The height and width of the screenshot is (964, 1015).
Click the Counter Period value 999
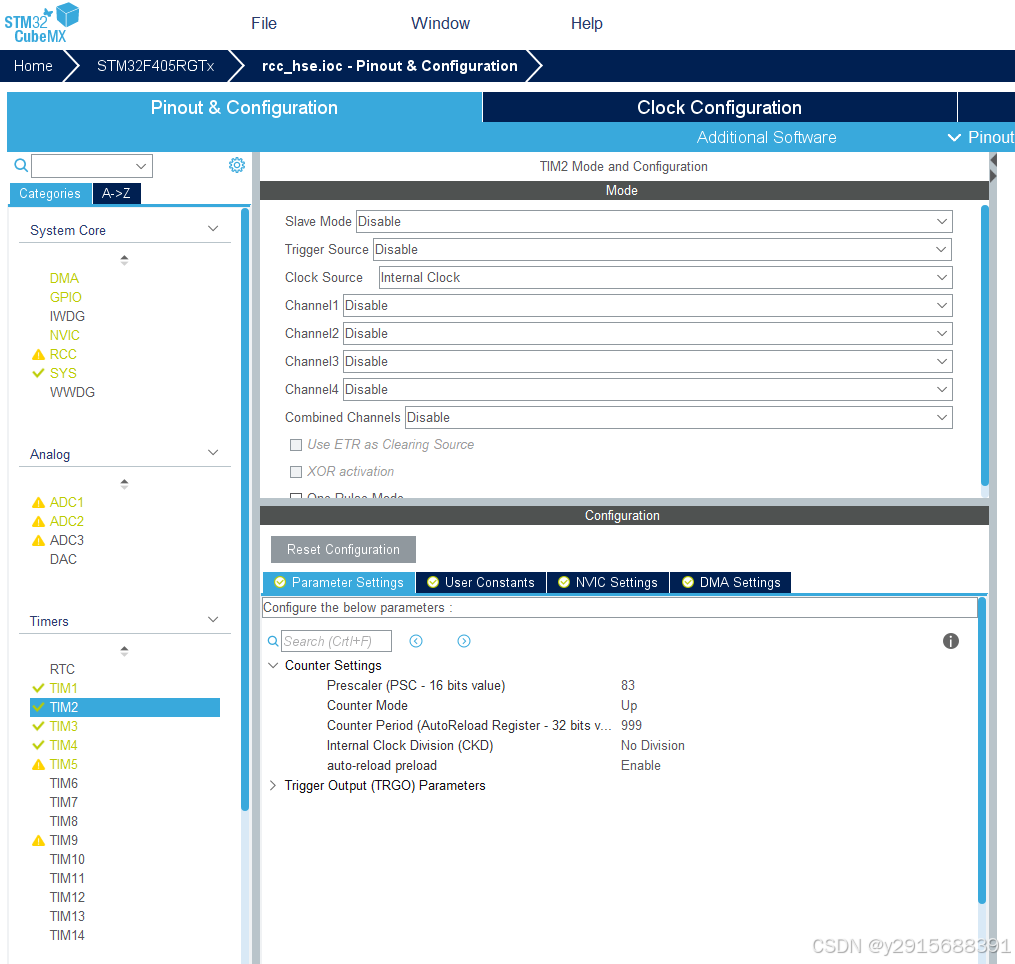point(631,725)
